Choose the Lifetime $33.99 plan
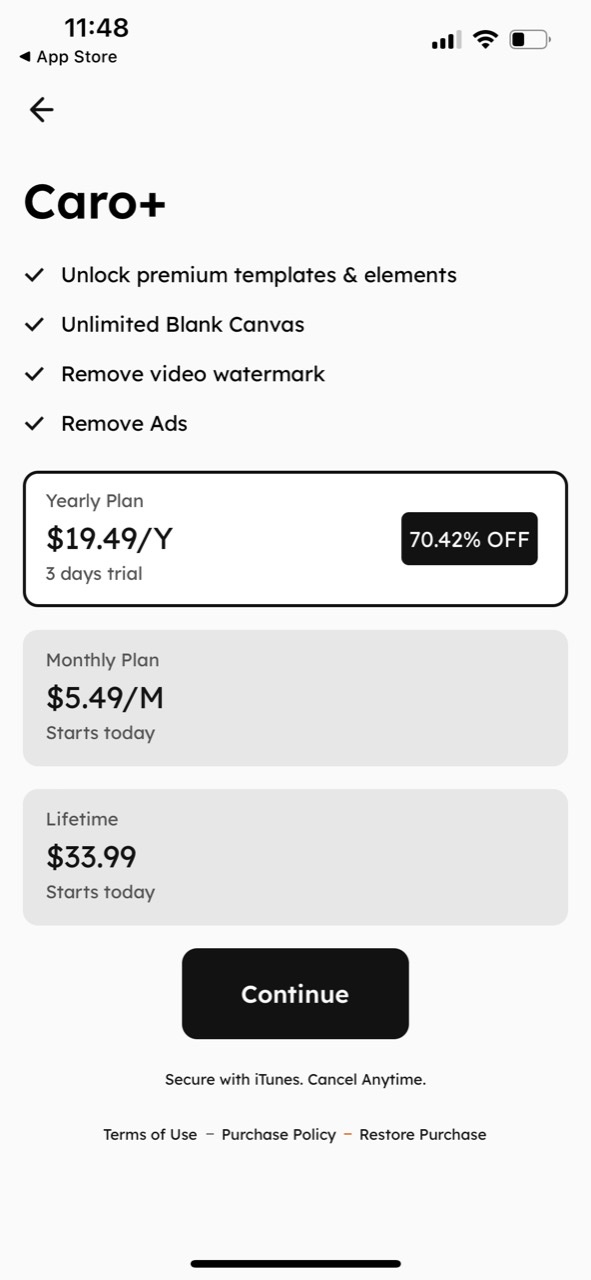 coord(295,857)
